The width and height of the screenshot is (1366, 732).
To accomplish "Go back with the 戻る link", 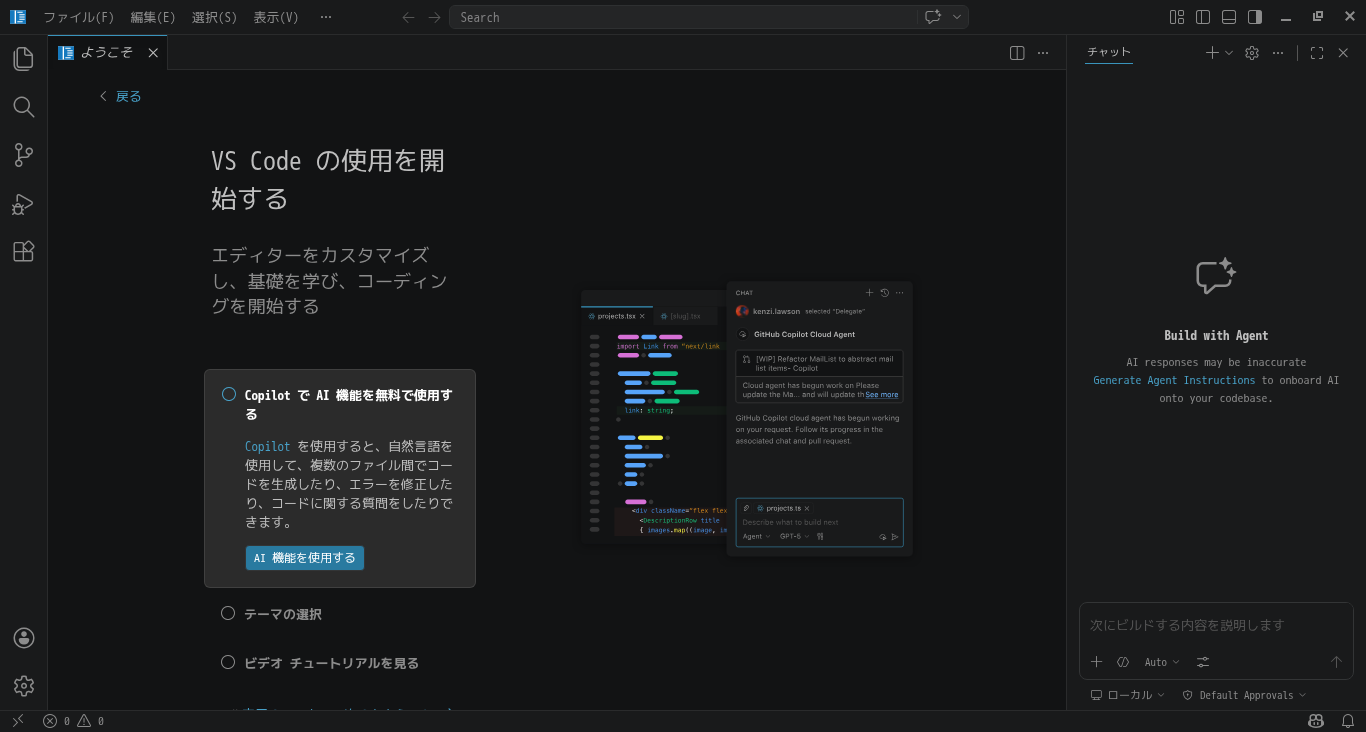I will point(121,96).
